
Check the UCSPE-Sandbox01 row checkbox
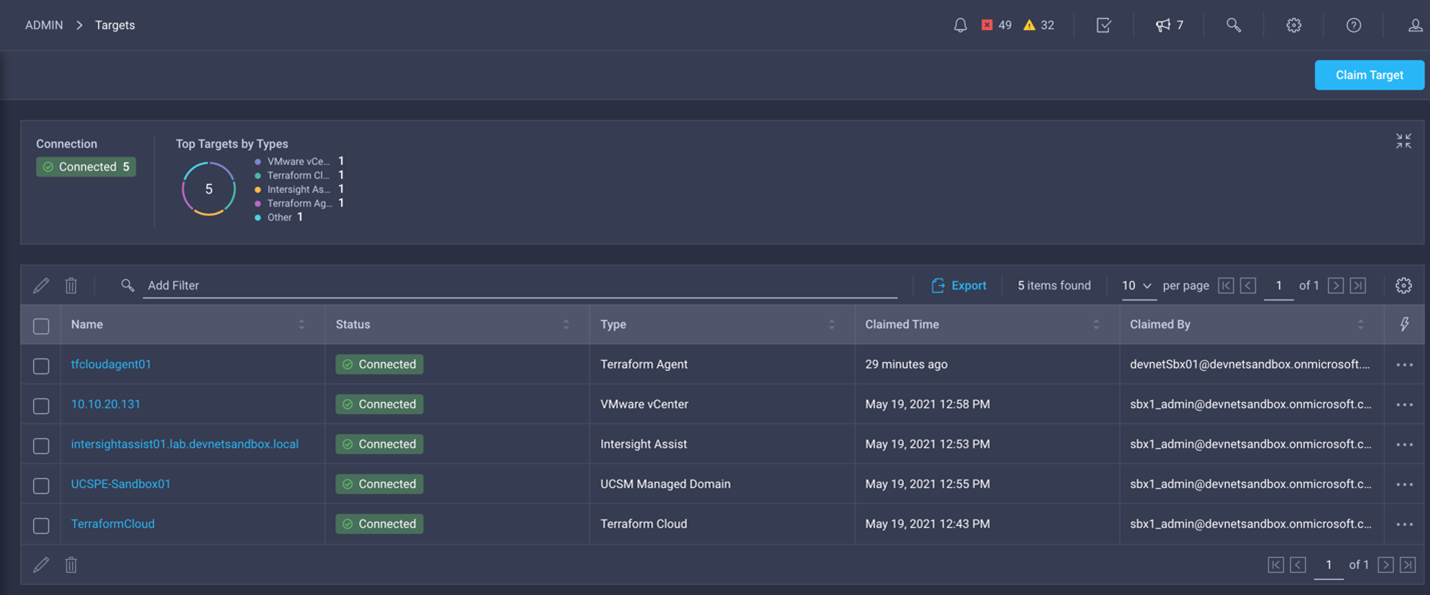coord(41,485)
